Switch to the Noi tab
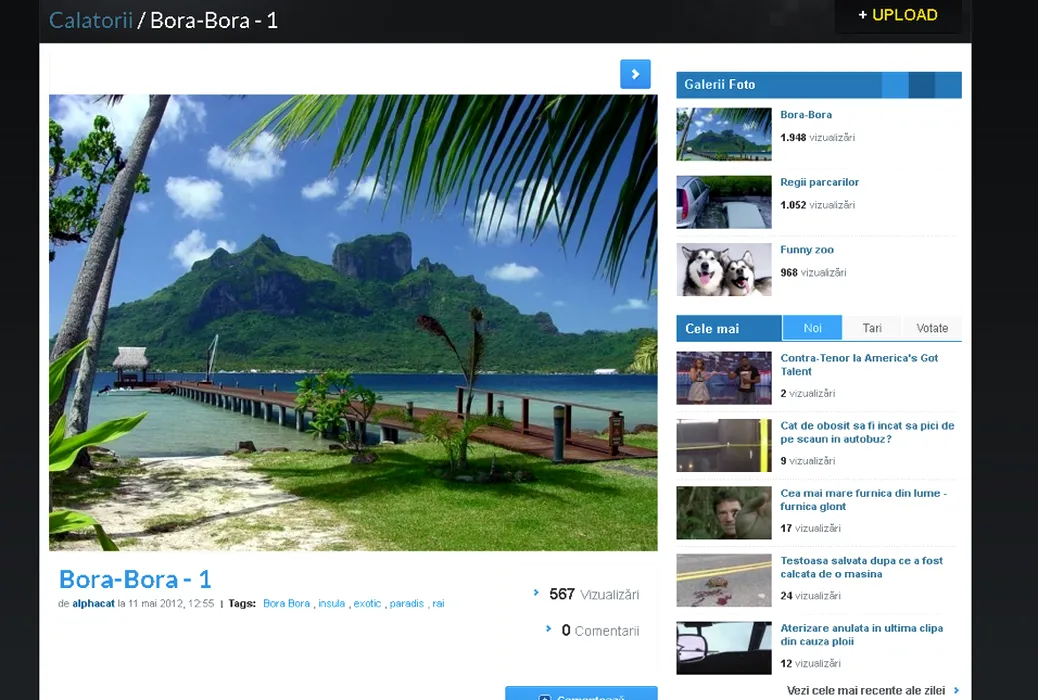This screenshot has height=700, width=1038. coord(812,328)
